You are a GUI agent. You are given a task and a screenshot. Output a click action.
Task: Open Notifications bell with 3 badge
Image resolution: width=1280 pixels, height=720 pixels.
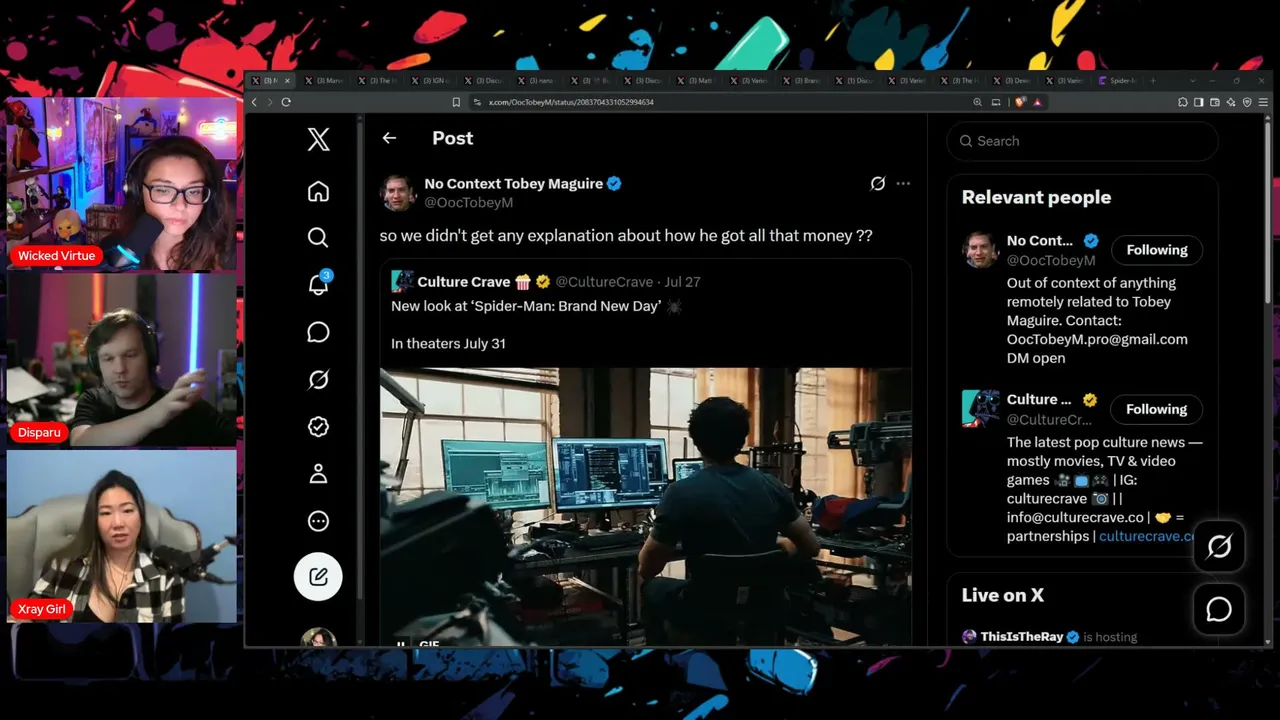coord(319,284)
